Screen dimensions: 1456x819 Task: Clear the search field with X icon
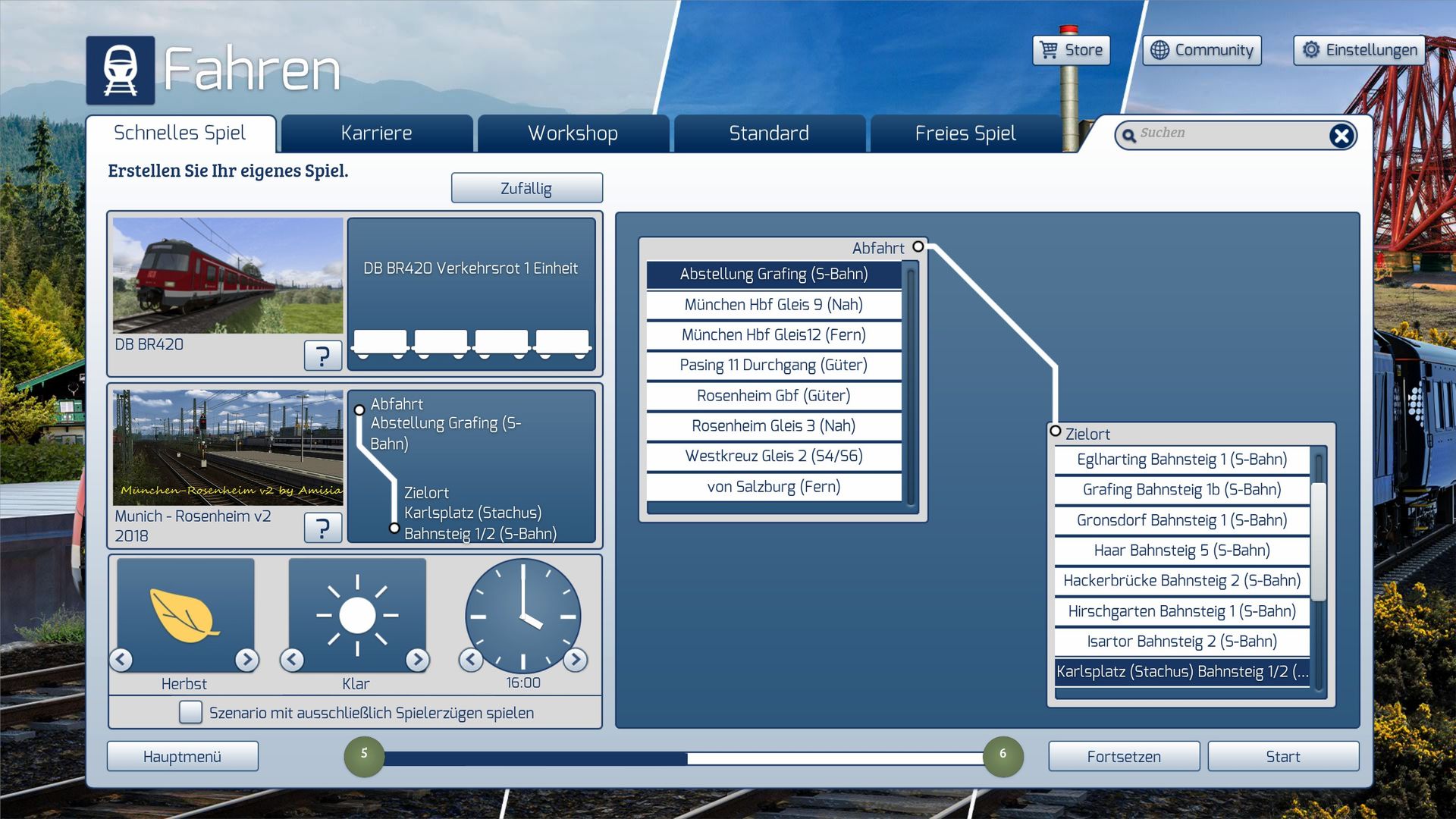point(1341,136)
